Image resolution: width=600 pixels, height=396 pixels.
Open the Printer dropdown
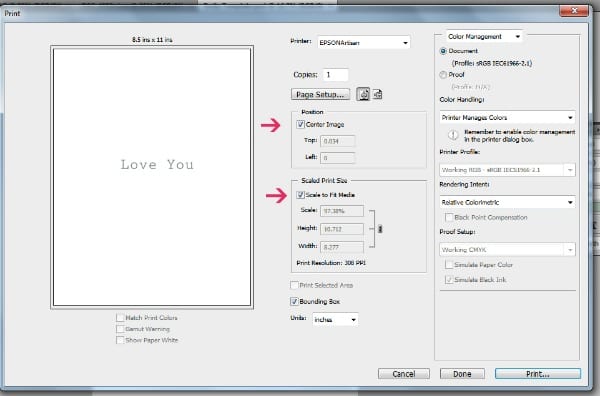(x=364, y=42)
